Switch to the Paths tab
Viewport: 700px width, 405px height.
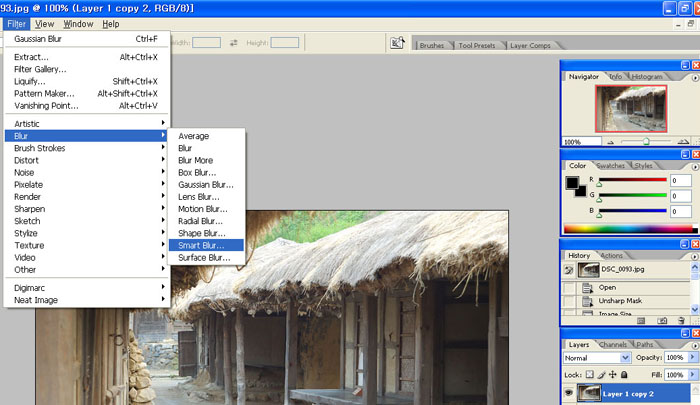(645, 345)
